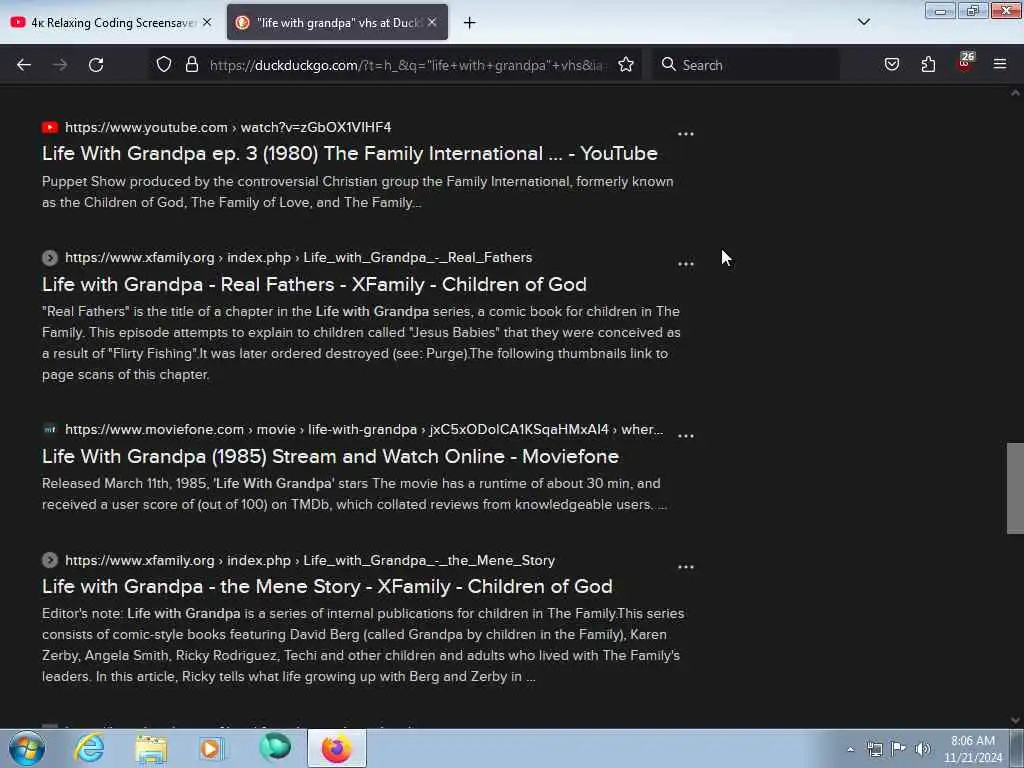Click the '"Real Fathers" is the title' snippet
1024x768 pixels.
pyautogui.click(x=361, y=343)
